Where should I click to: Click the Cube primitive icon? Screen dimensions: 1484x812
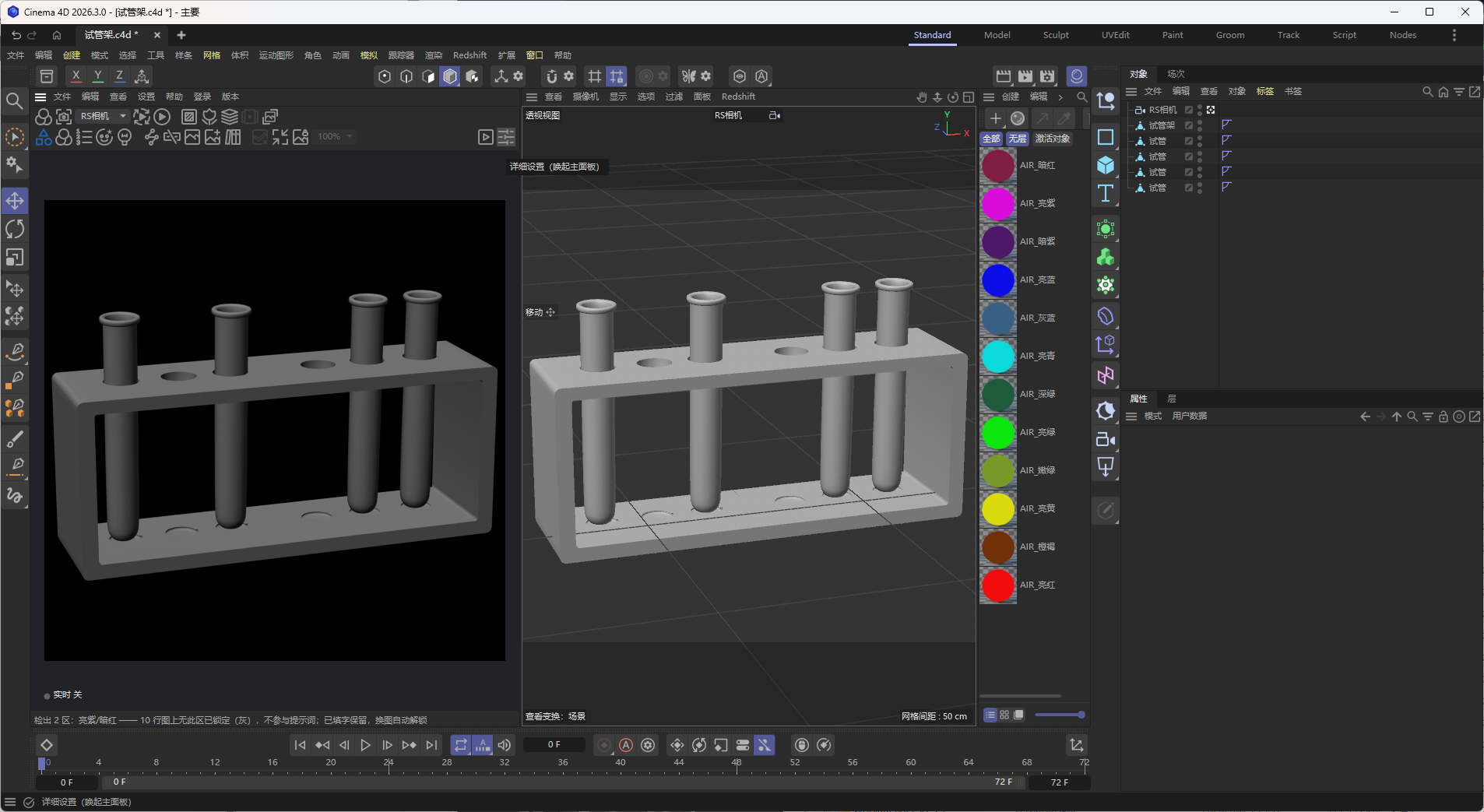click(x=1106, y=165)
